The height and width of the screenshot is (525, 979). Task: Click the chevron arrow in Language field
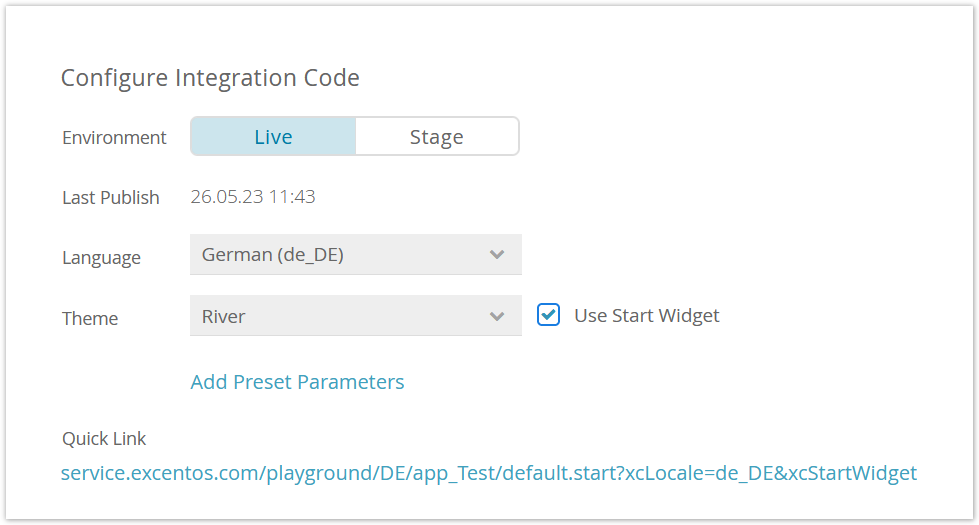(x=497, y=255)
